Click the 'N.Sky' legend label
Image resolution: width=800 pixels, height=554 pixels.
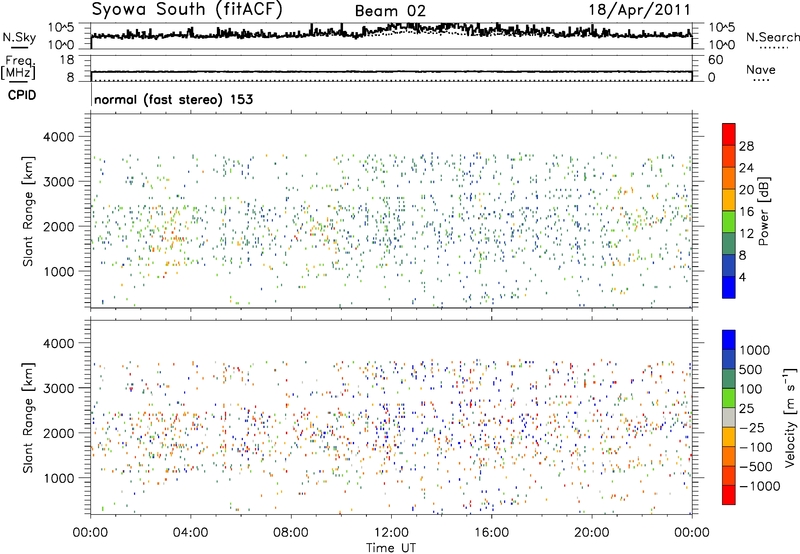click(19, 37)
